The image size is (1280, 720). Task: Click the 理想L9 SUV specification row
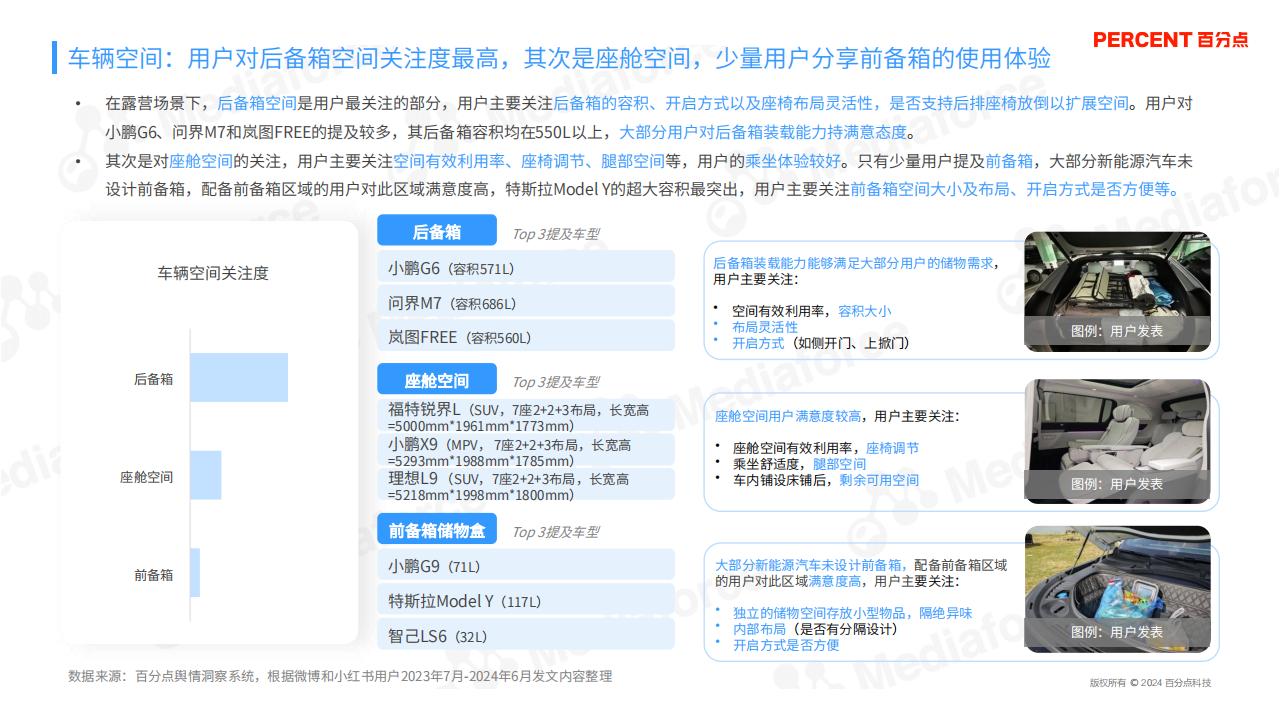click(x=526, y=486)
